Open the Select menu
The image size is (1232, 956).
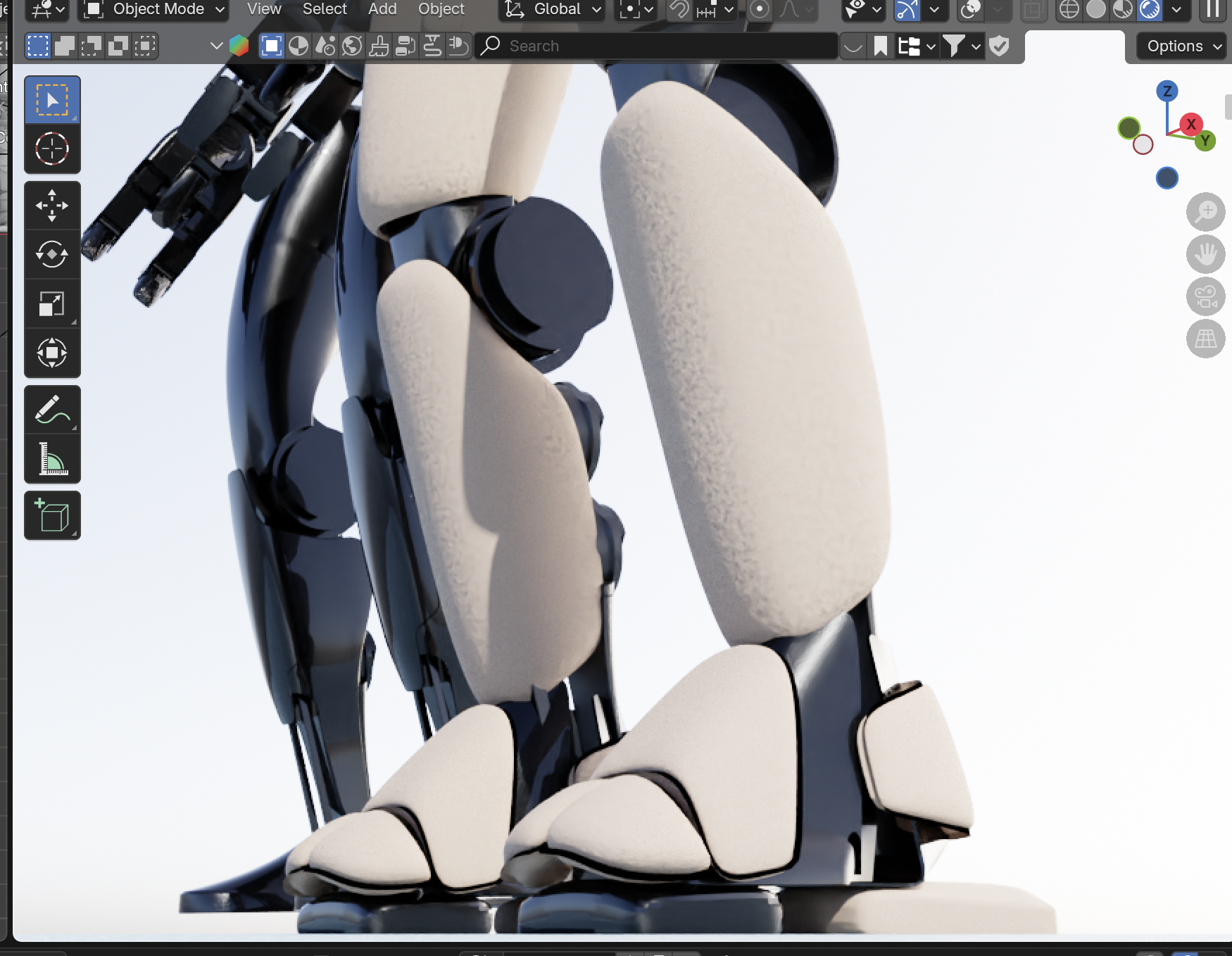(325, 10)
